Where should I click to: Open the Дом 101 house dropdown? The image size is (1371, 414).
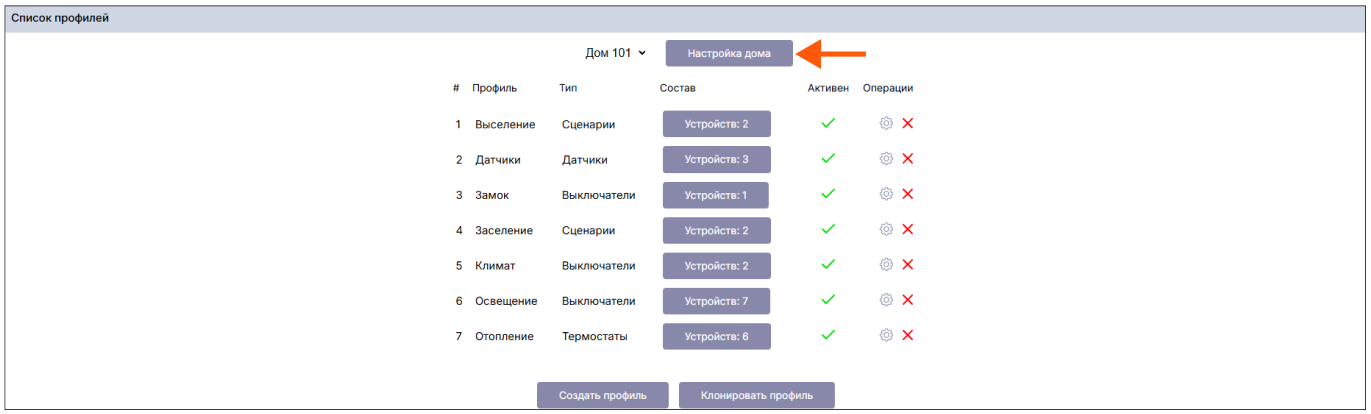pos(616,53)
